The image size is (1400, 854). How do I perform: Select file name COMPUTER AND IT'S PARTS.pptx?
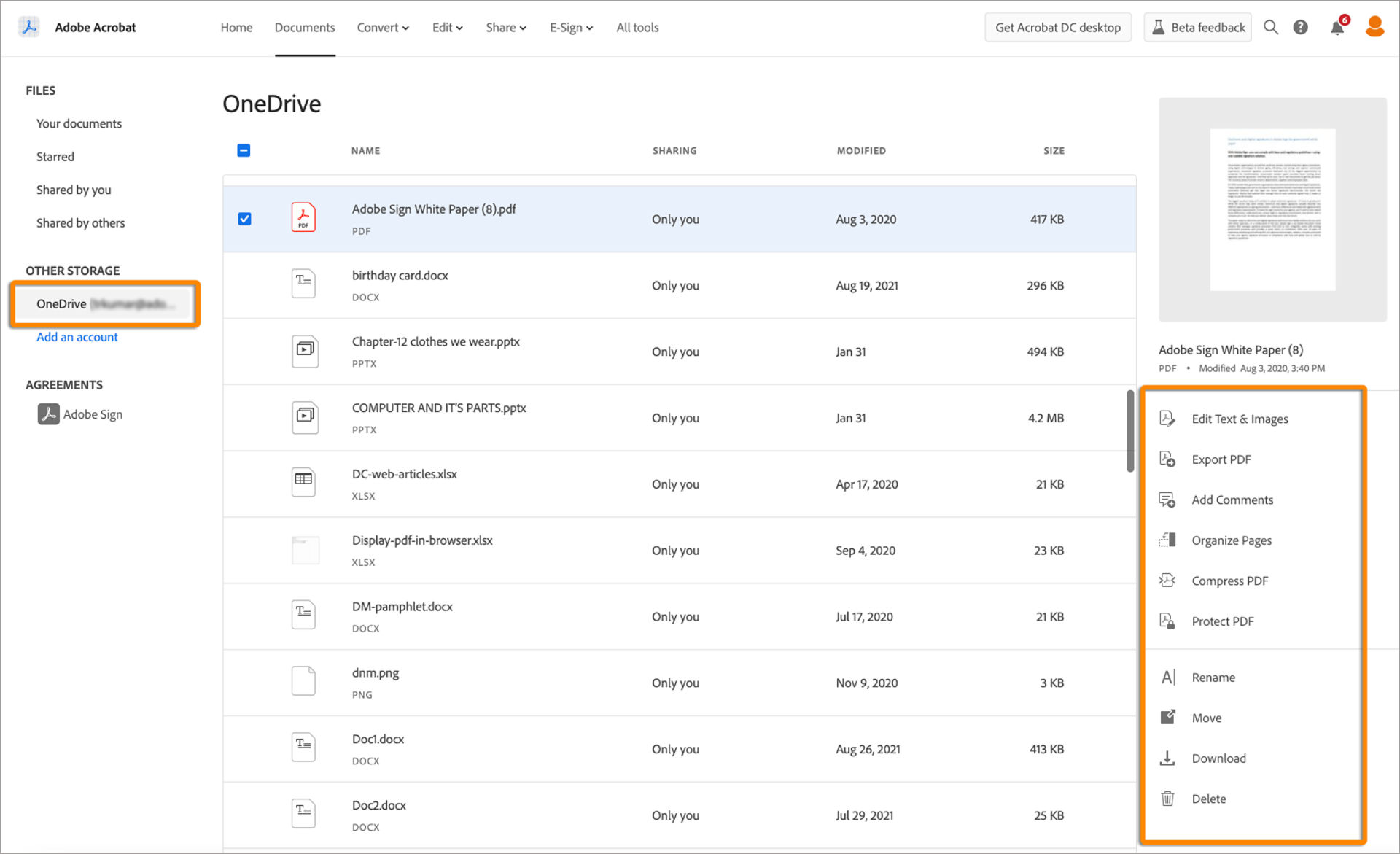439,408
